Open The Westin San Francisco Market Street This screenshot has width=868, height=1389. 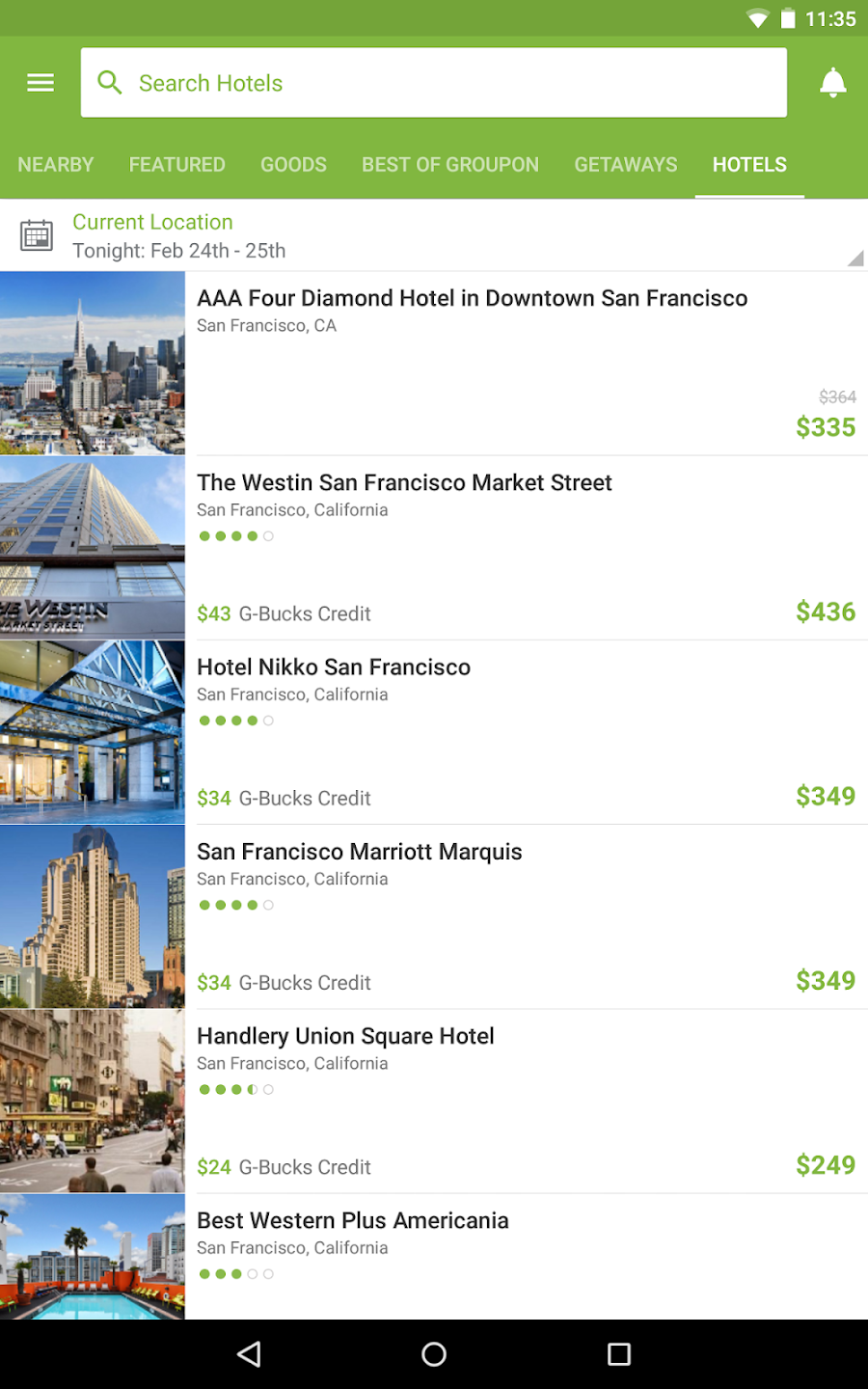click(404, 483)
